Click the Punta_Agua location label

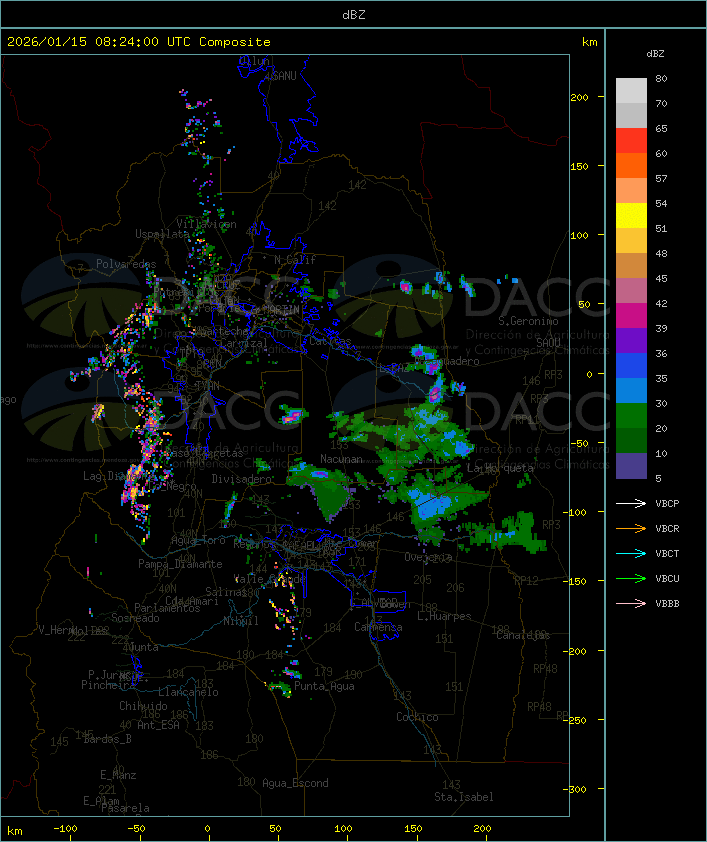click(325, 686)
